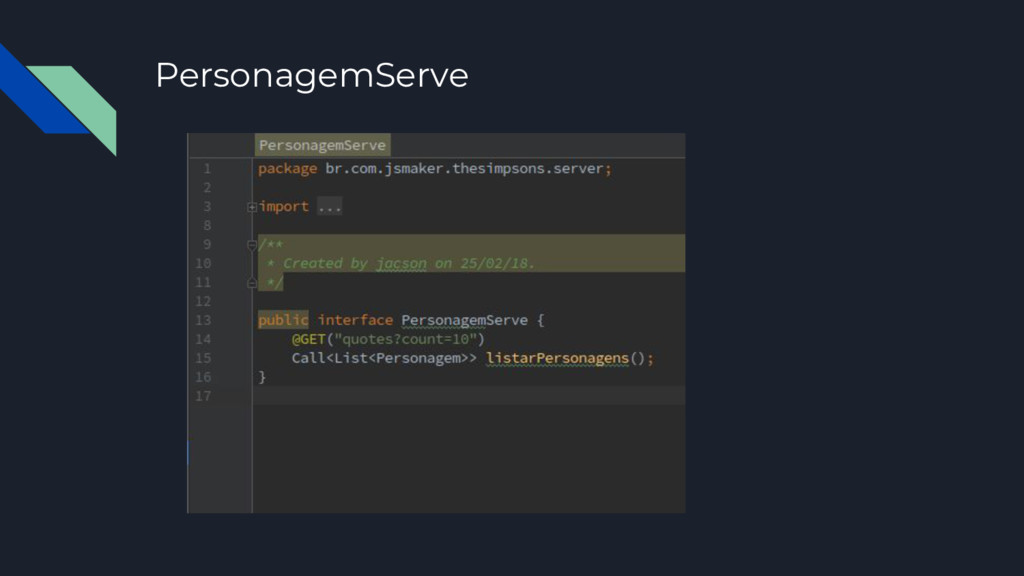Click line number 15 in gutter

click(203, 358)
